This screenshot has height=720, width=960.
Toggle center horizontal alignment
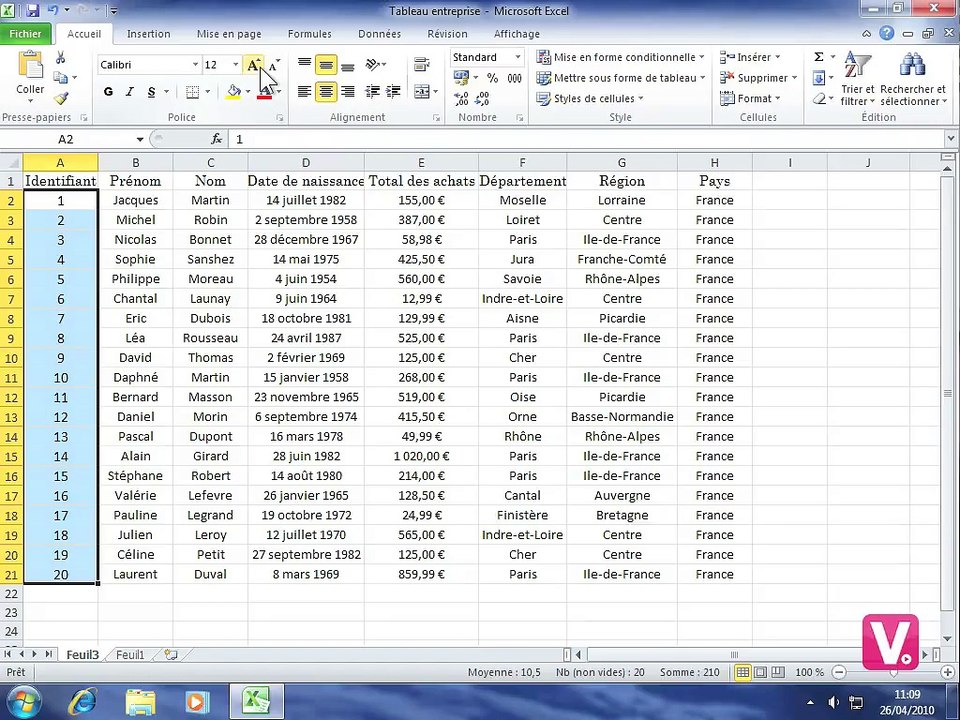[326, 92]
